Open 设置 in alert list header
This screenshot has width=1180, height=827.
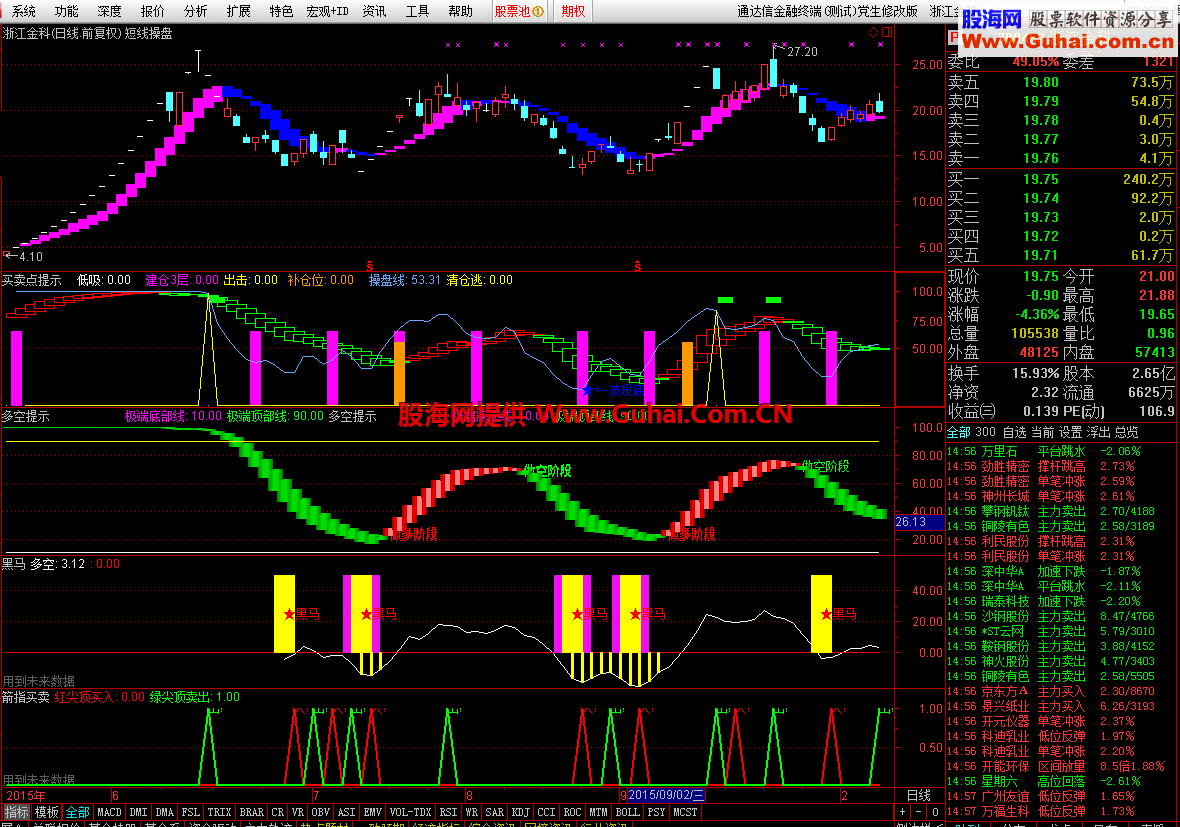point(1071,432)
